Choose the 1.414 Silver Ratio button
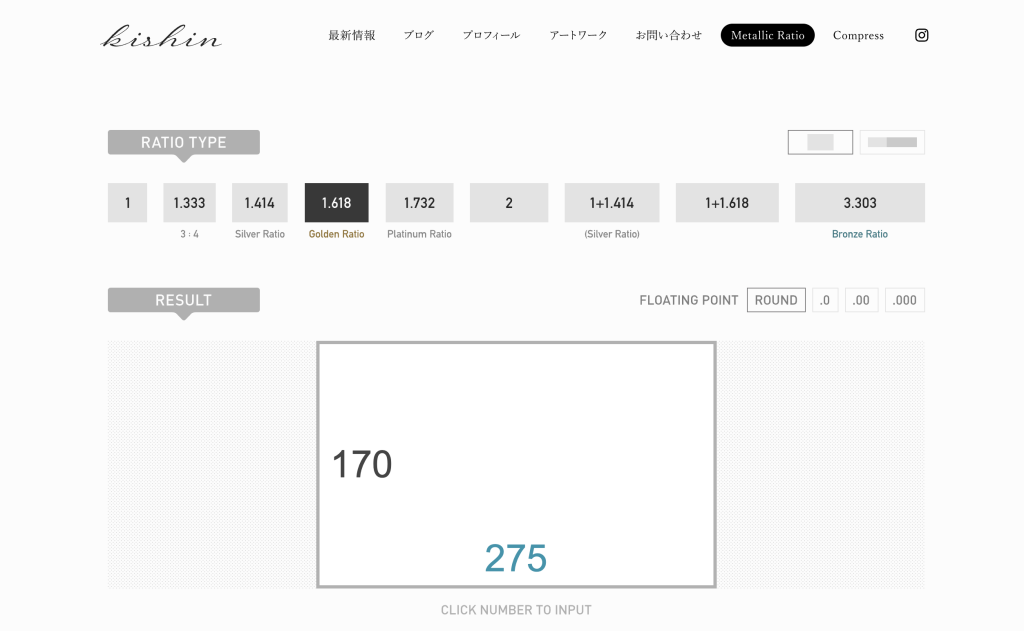The height and width of the screenshot is (631, 1024). point(260,203)
